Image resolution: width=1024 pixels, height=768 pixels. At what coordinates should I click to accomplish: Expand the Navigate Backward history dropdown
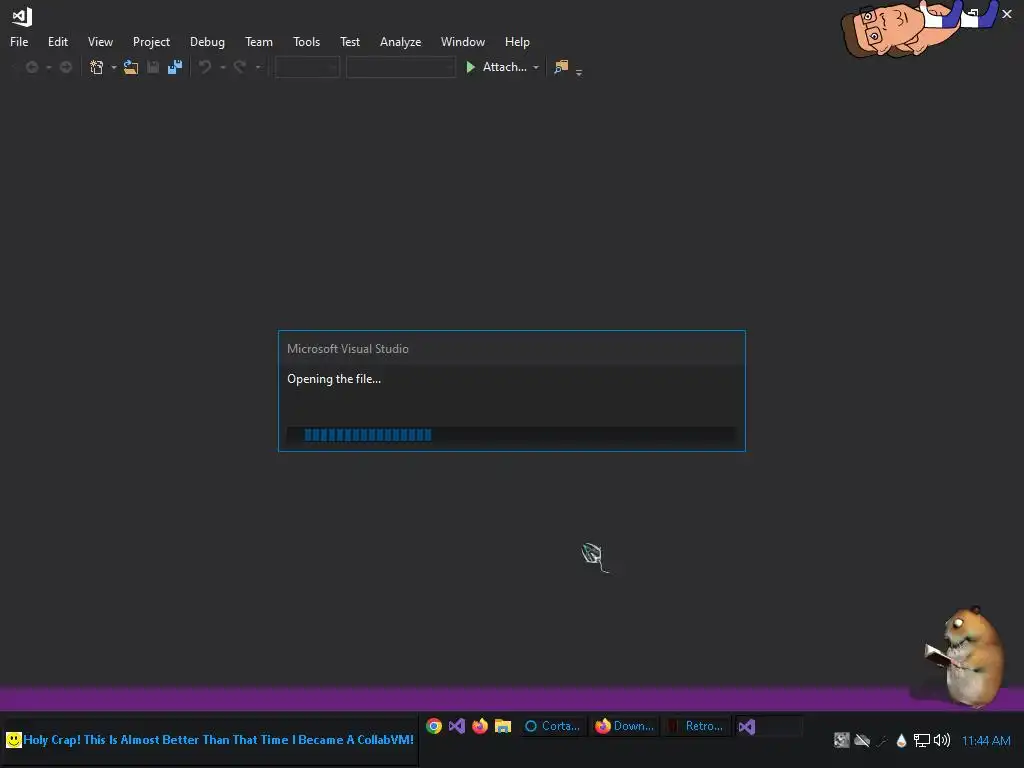point(48,67)
